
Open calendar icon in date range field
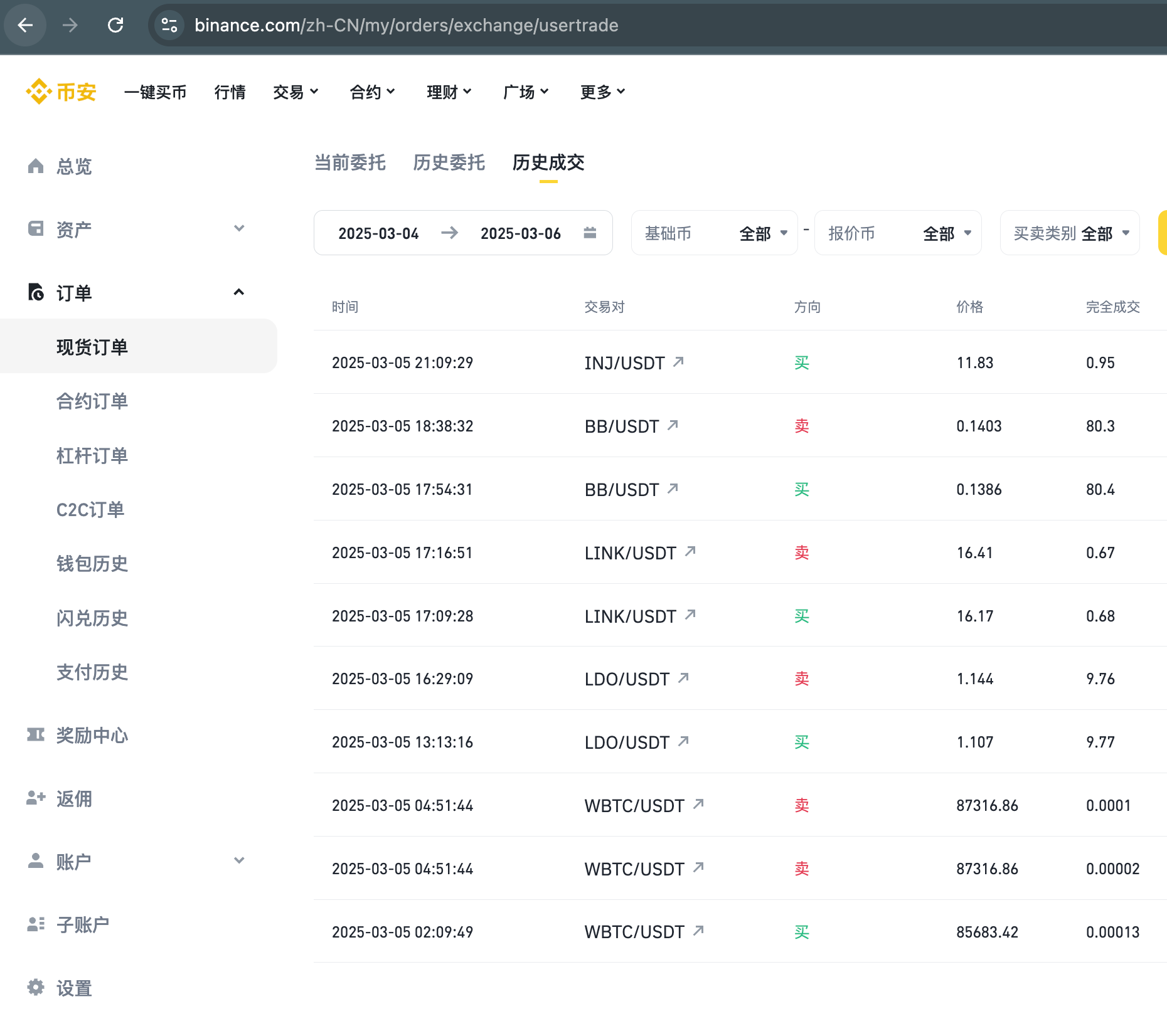(589, 233)
